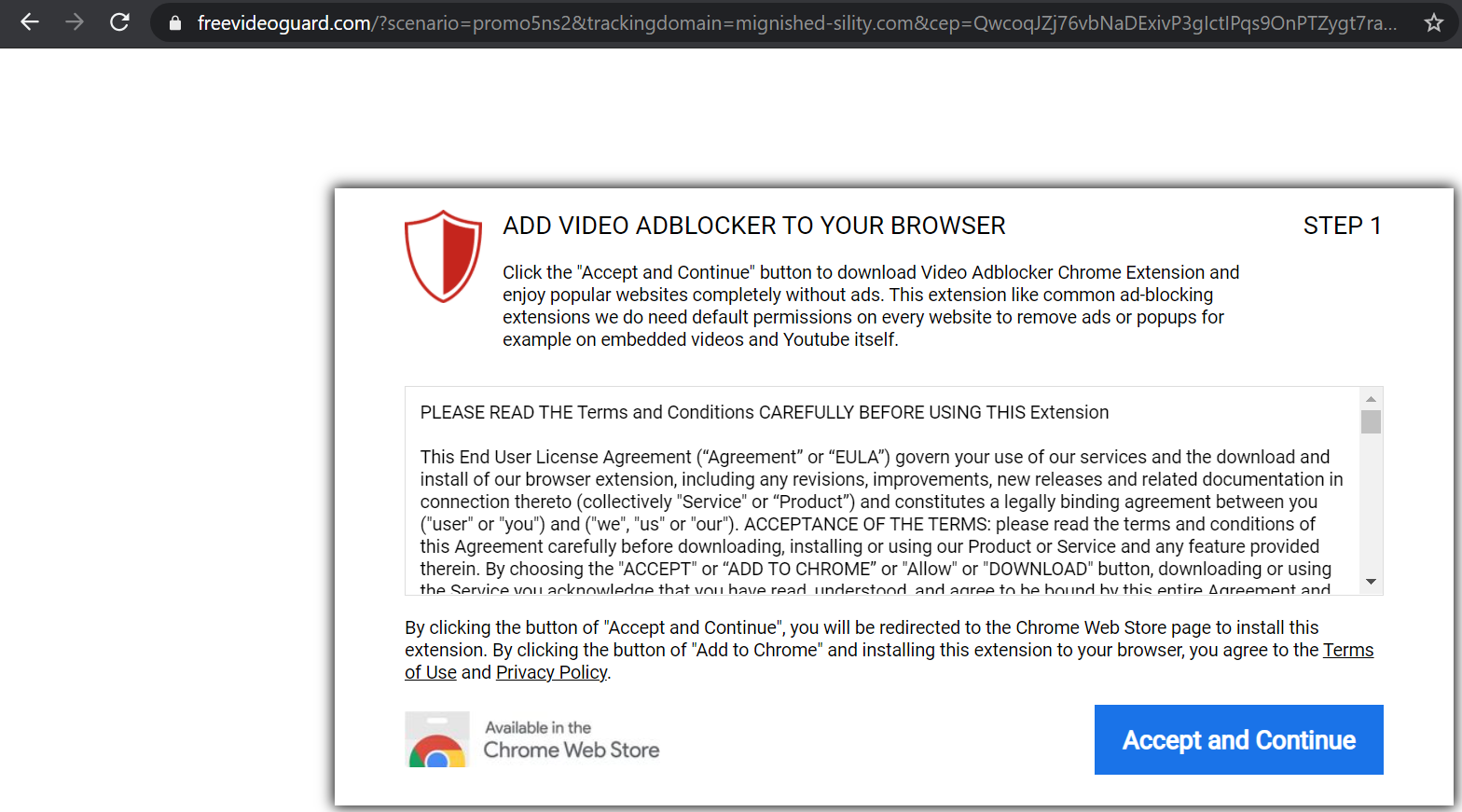
Task: Click the "Add Video Adblocker to Your Browser" heading
Action: click(753, 226)
